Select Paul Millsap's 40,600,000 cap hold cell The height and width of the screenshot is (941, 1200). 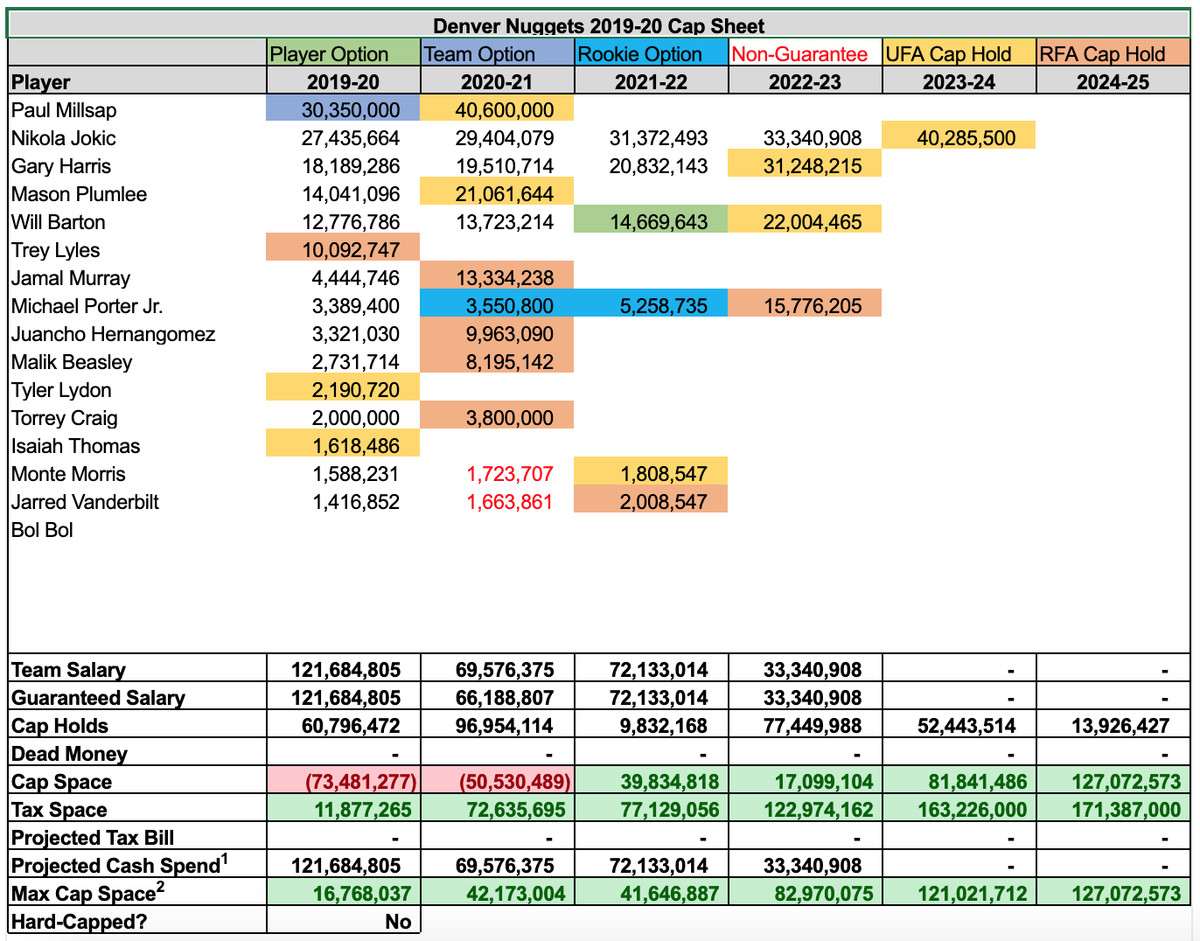click(x=497, y=109)
